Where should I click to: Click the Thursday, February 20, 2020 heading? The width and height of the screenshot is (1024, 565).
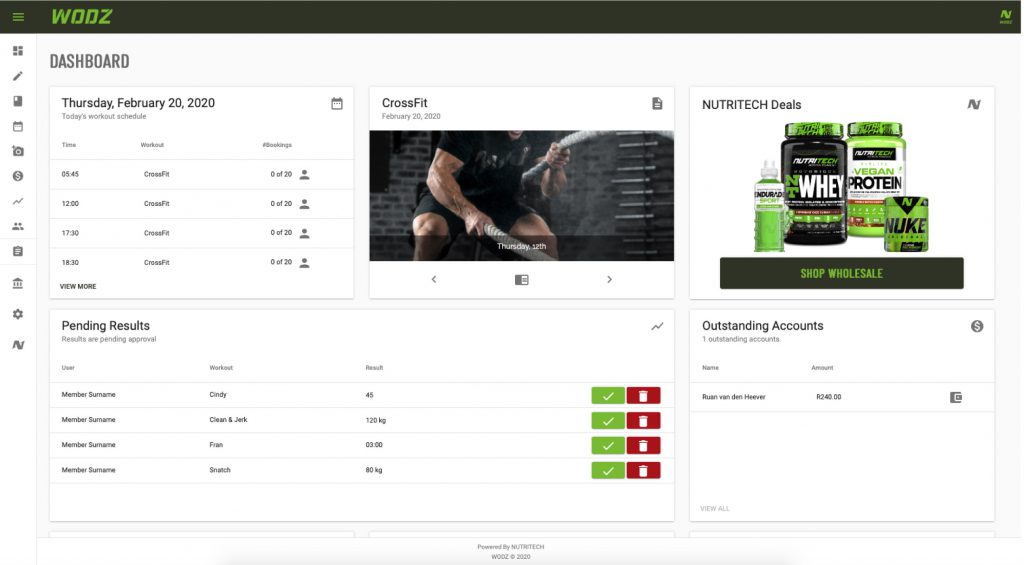pyautogui.click(x=138, y=103)
